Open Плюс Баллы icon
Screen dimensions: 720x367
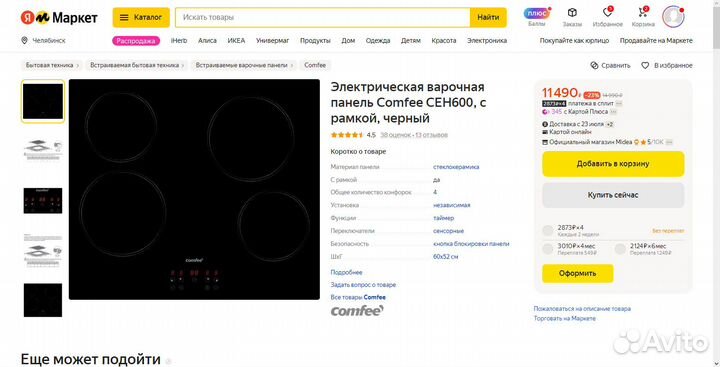pos(537,17)
